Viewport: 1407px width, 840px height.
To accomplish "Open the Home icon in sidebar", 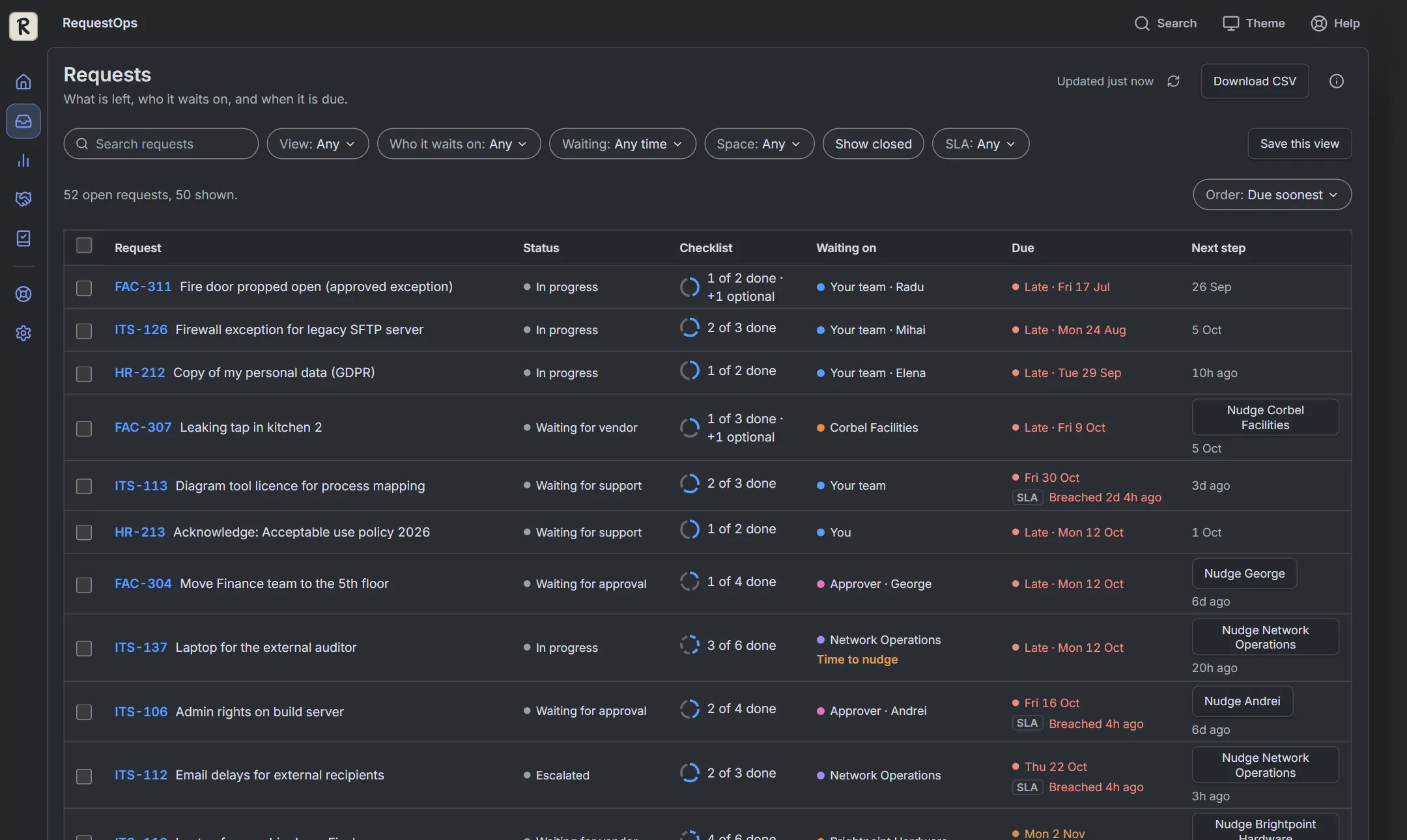I will click(23, 82).
